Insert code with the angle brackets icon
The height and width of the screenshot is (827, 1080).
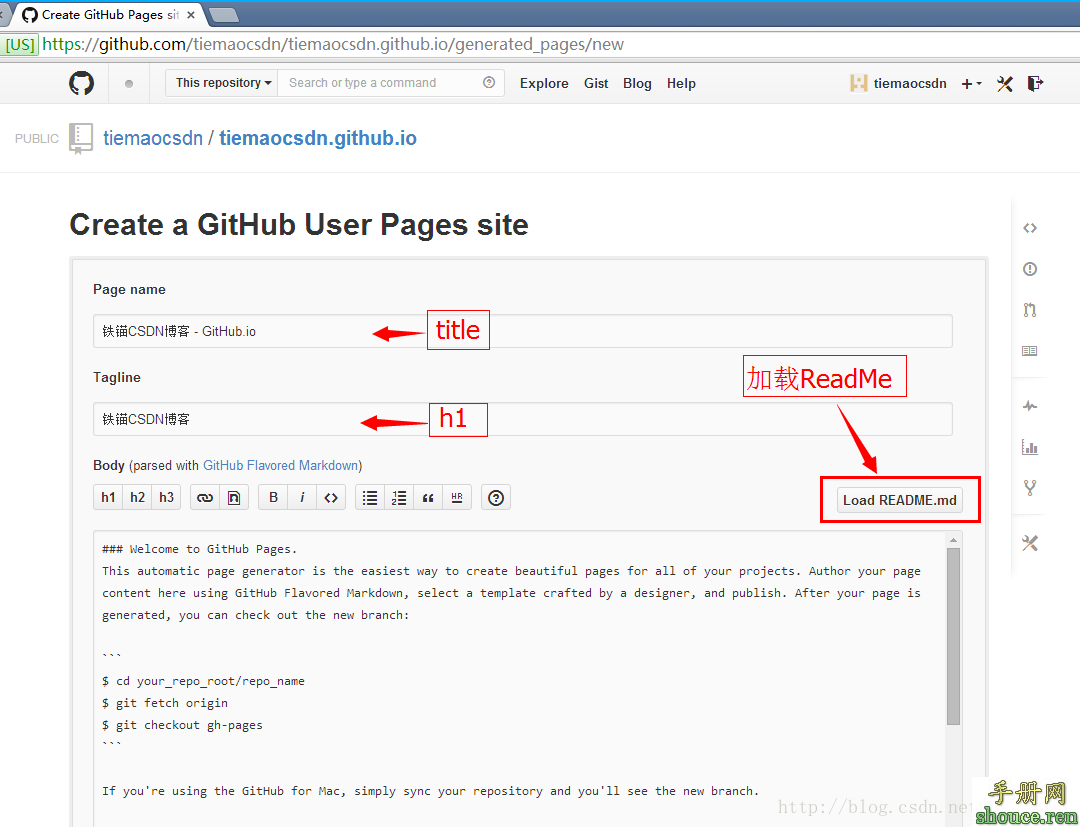pos(331,497)
